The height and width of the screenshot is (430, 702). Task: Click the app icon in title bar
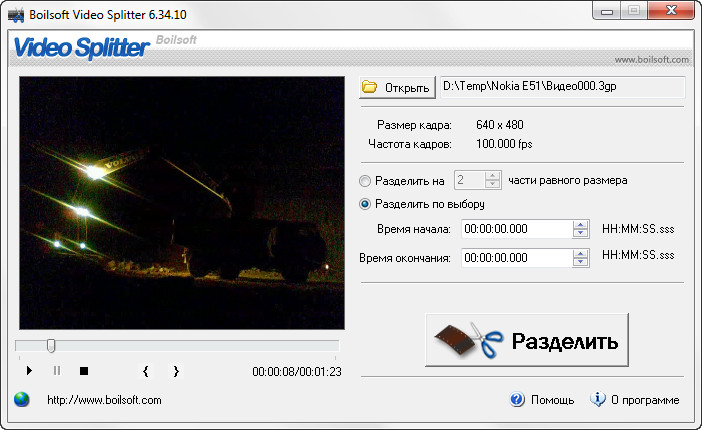tap(16, 15)
